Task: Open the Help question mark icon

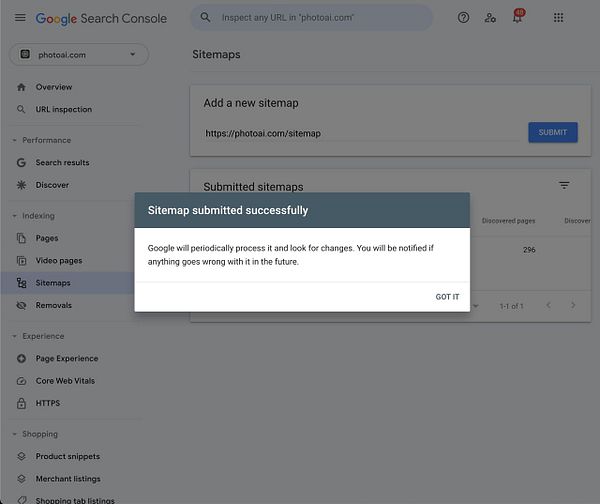Action: 463,18
